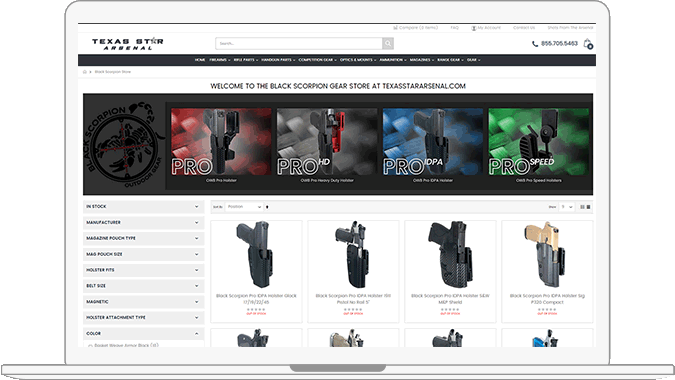Expand the Manufacturer filter
The width and height of the screenshot is (675, 380).
(143, 222)
